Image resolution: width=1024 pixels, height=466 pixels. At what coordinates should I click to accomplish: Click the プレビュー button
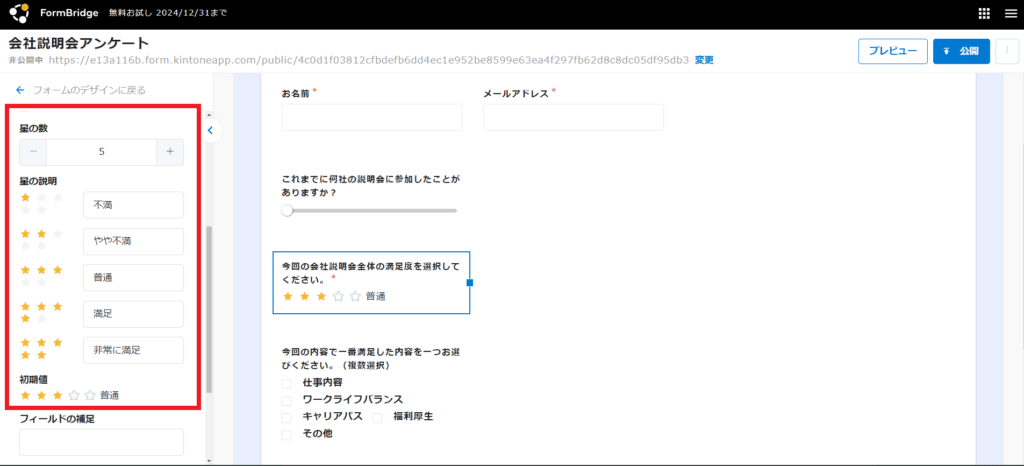click(x=892, y=51)
